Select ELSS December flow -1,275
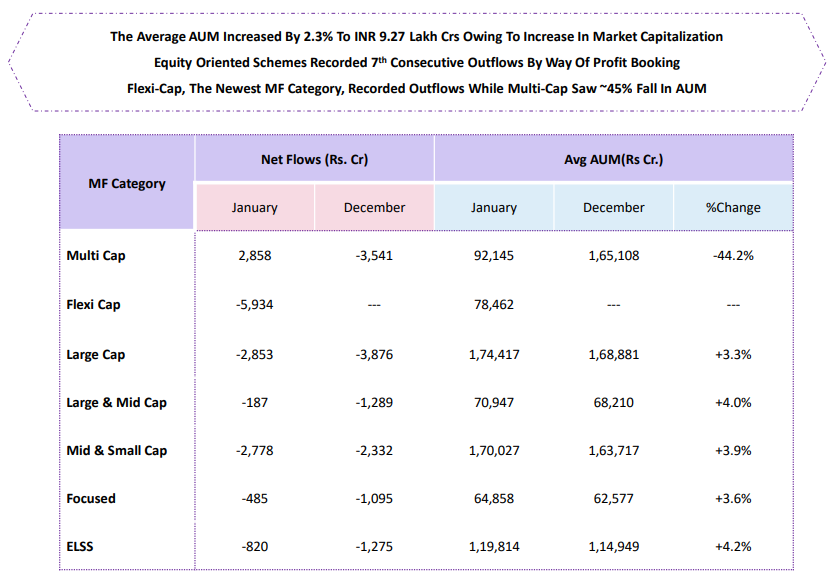 [x=374, y=547]
